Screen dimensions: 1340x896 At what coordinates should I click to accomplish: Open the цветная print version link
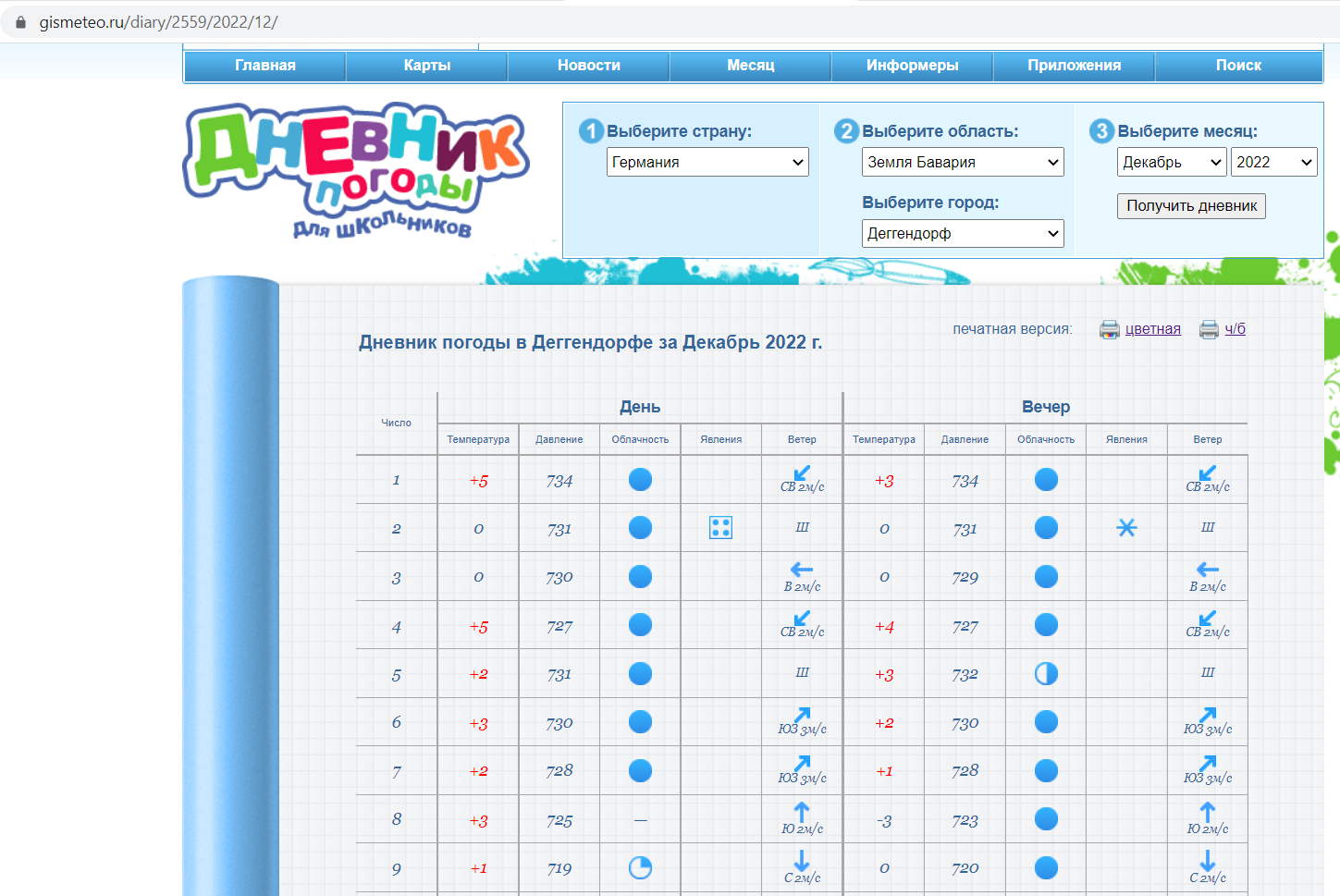click(x=1152, y=329)
